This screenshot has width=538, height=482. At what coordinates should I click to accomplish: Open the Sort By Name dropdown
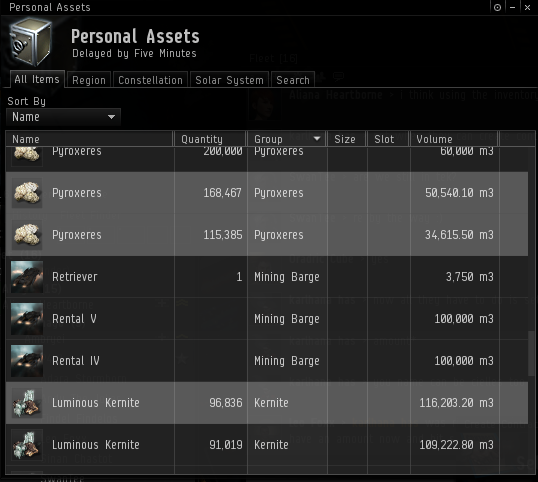pyautogui.click(x=63, y=117)
